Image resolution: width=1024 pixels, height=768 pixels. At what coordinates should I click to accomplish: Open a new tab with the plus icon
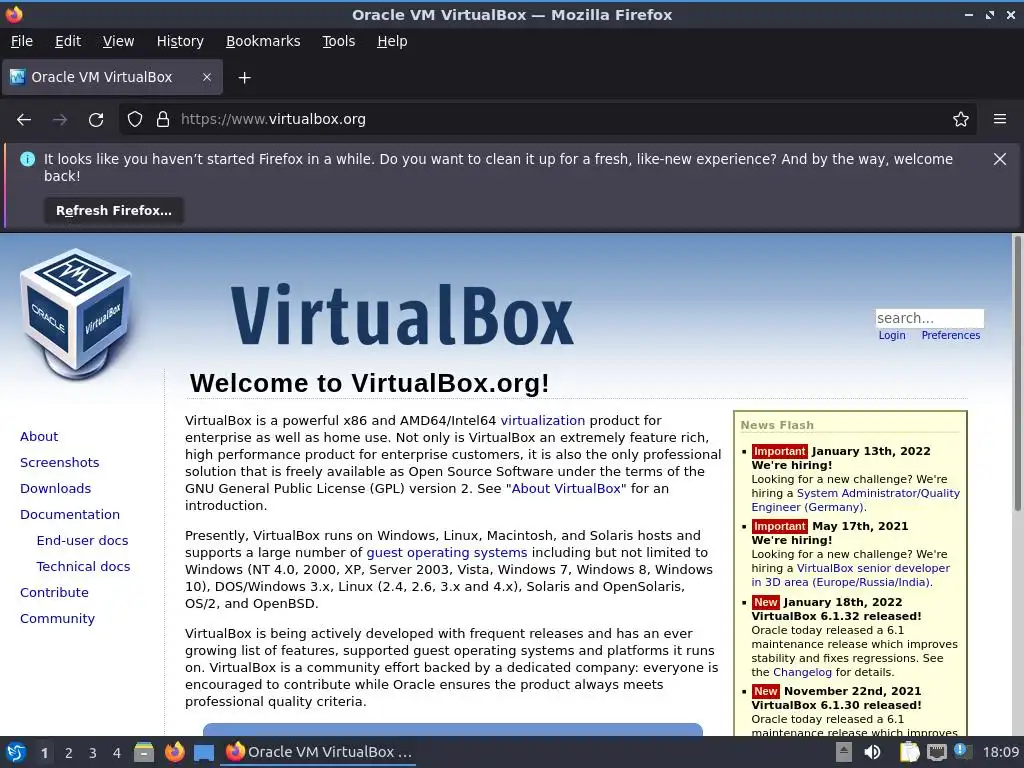coord(244,78)
